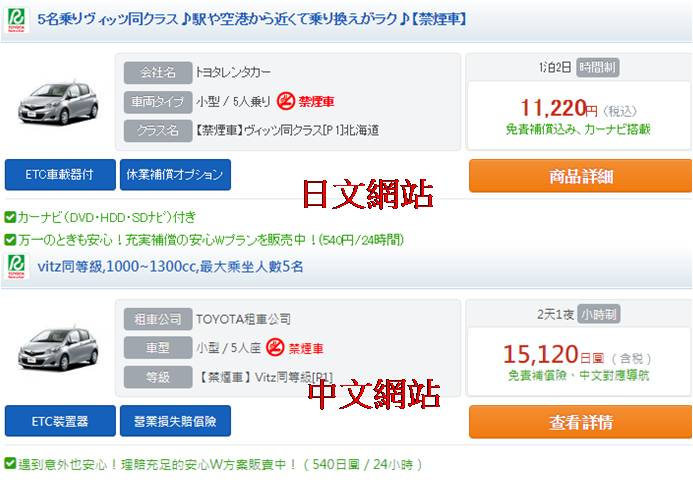Screen dimensions: 693x482
Task: Click green check icon beside カーナビ付き
Action: [x=10, y=217]
